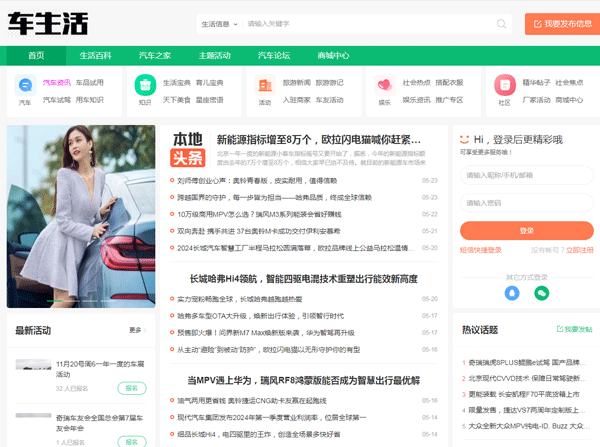
Task: Log in with the blue QQ icon
Action: click(512, 293)
